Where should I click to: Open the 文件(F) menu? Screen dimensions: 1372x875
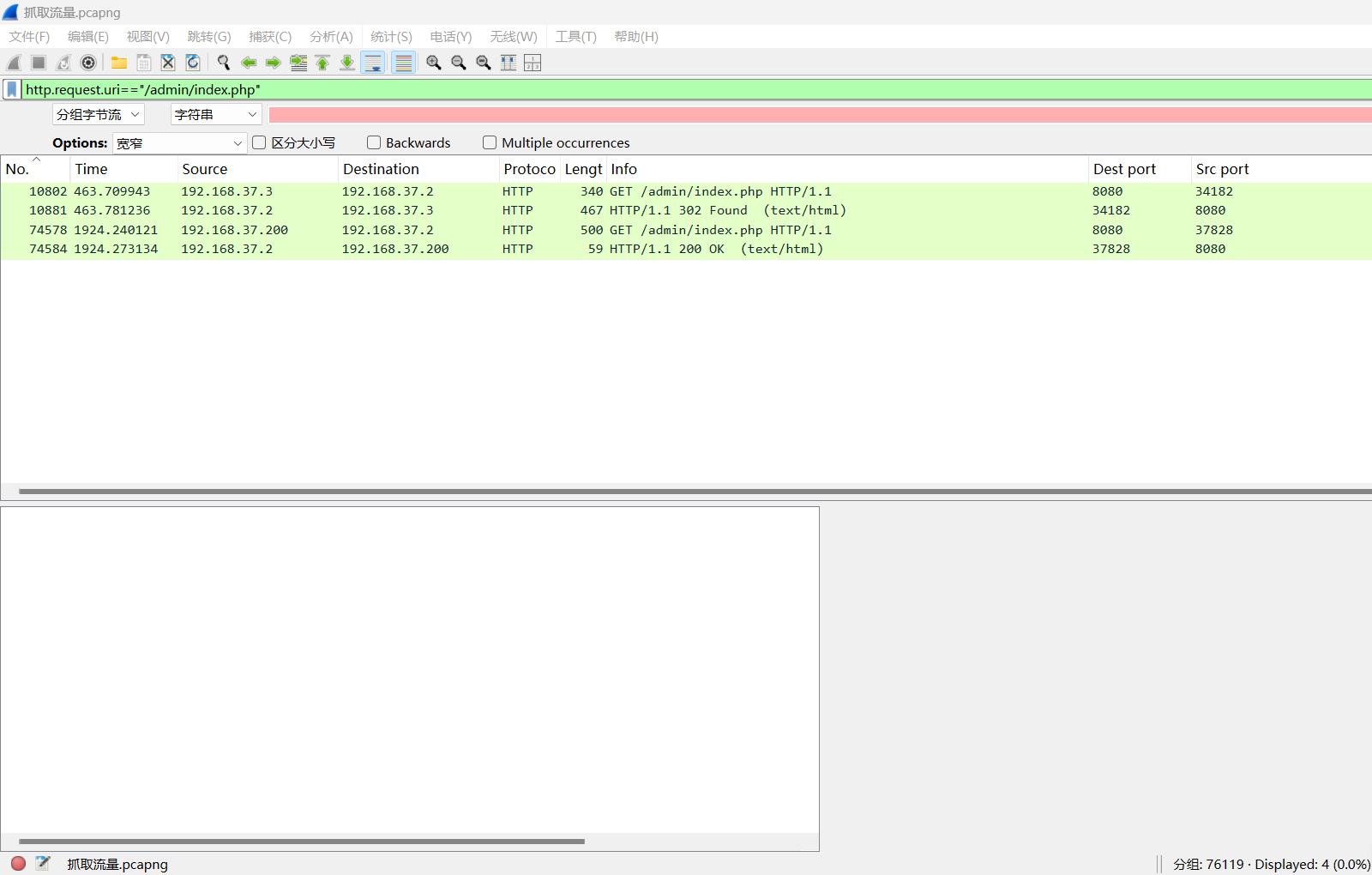pos(29,36)
